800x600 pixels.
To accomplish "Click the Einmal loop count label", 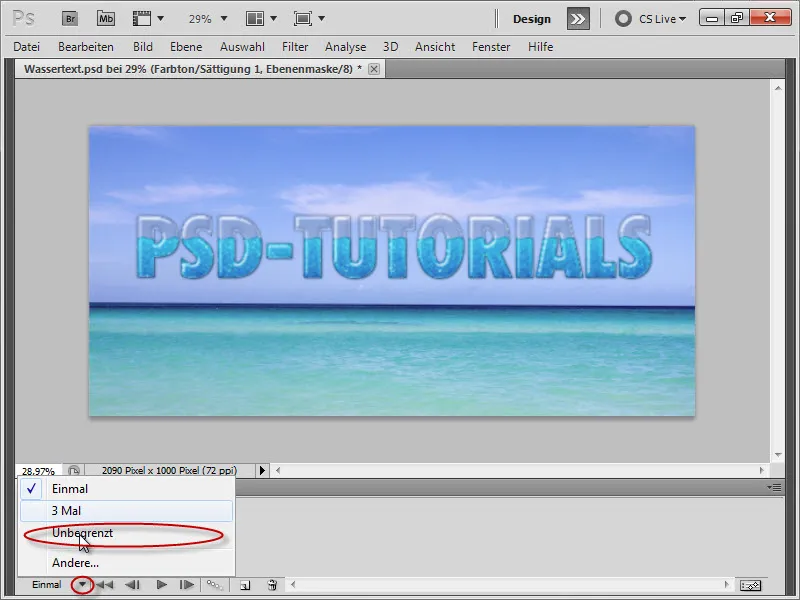I will 46,585.
